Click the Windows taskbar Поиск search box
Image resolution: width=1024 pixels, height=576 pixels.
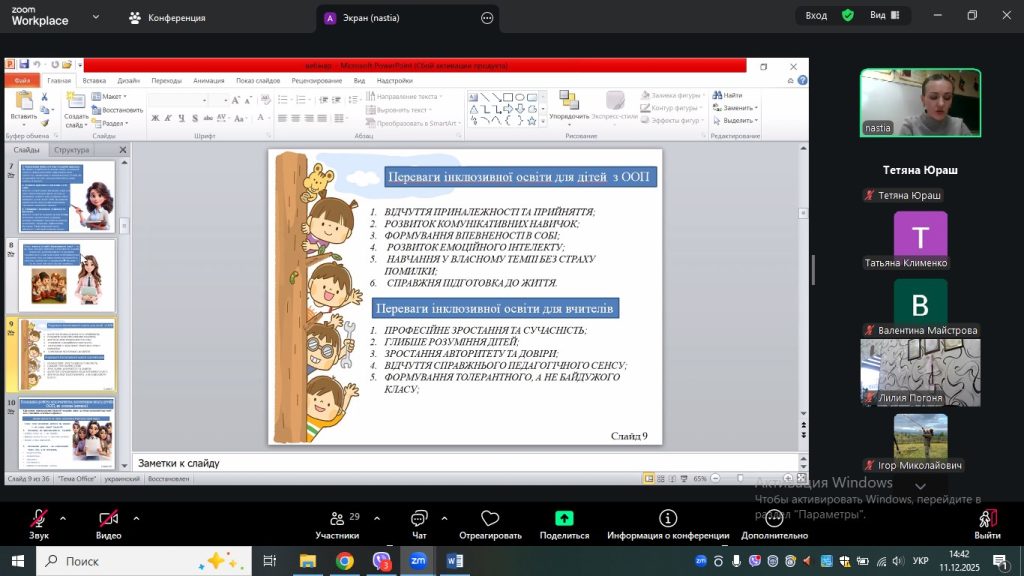coord(140,561)
